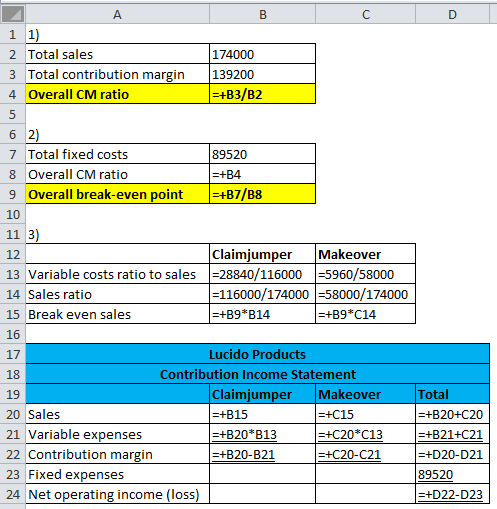Click formula =+B20+C20

pyautogui.click(x=453, y=414)
